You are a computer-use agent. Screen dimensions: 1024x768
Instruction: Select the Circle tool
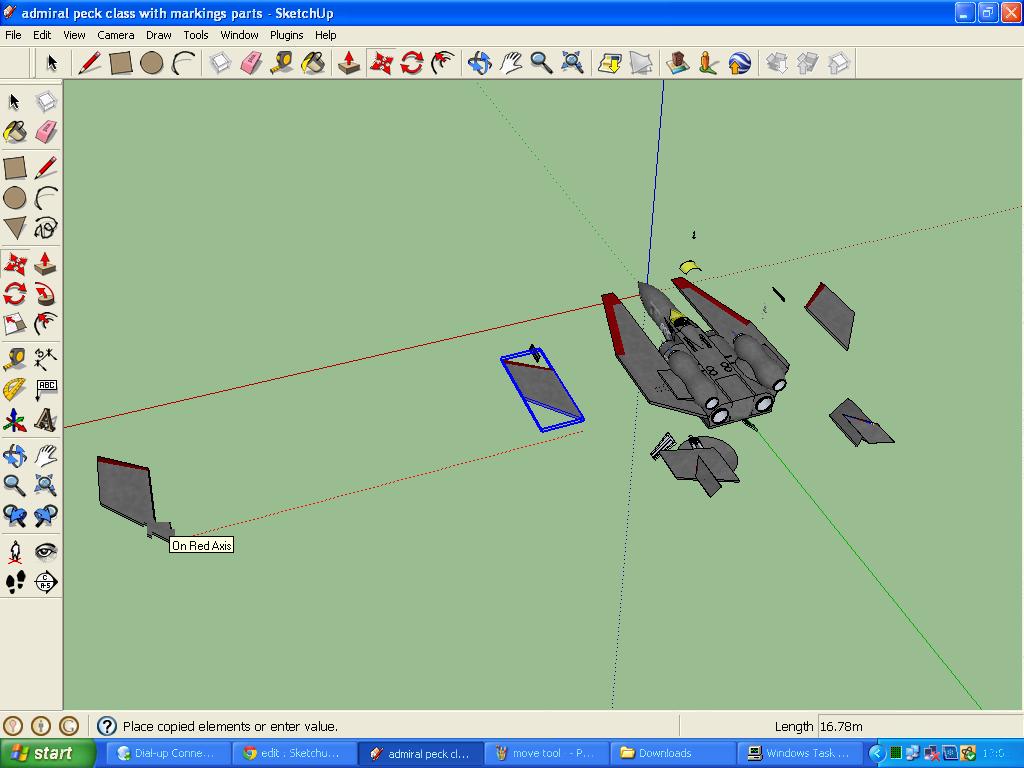pos(14,199)
